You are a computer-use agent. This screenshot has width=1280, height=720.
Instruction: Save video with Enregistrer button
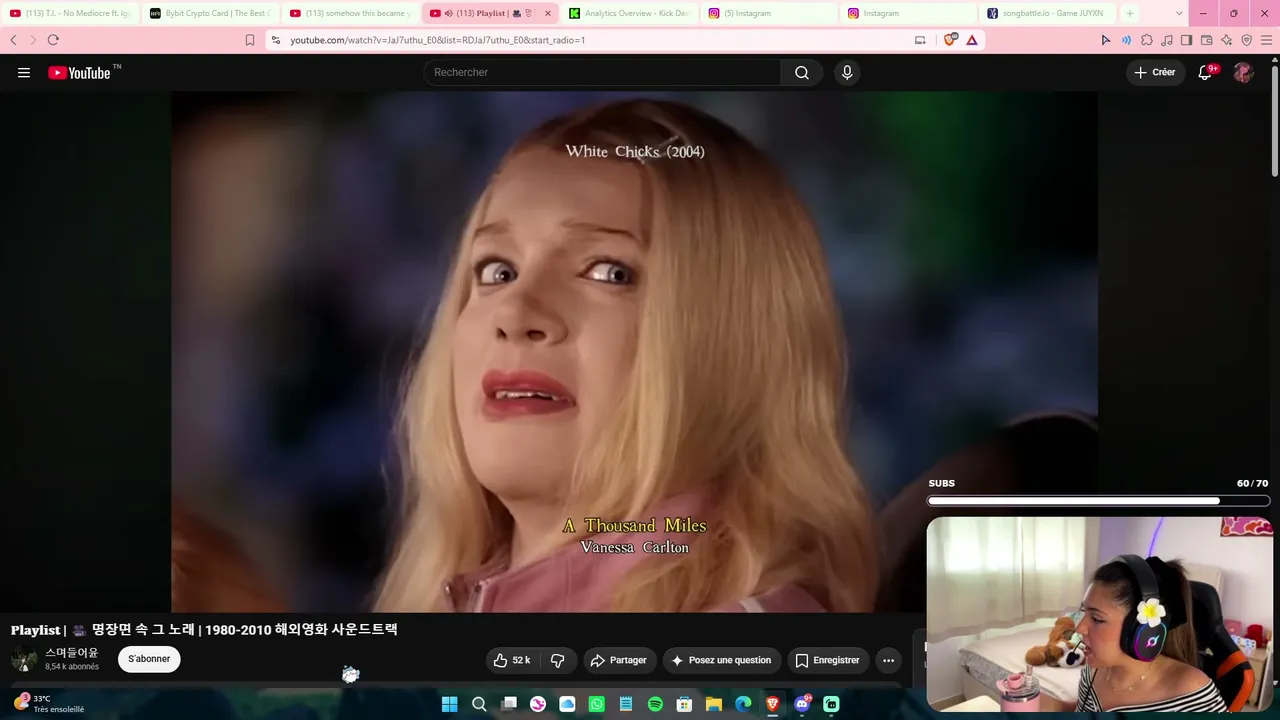pyautogui.click(x=828, y=660)
